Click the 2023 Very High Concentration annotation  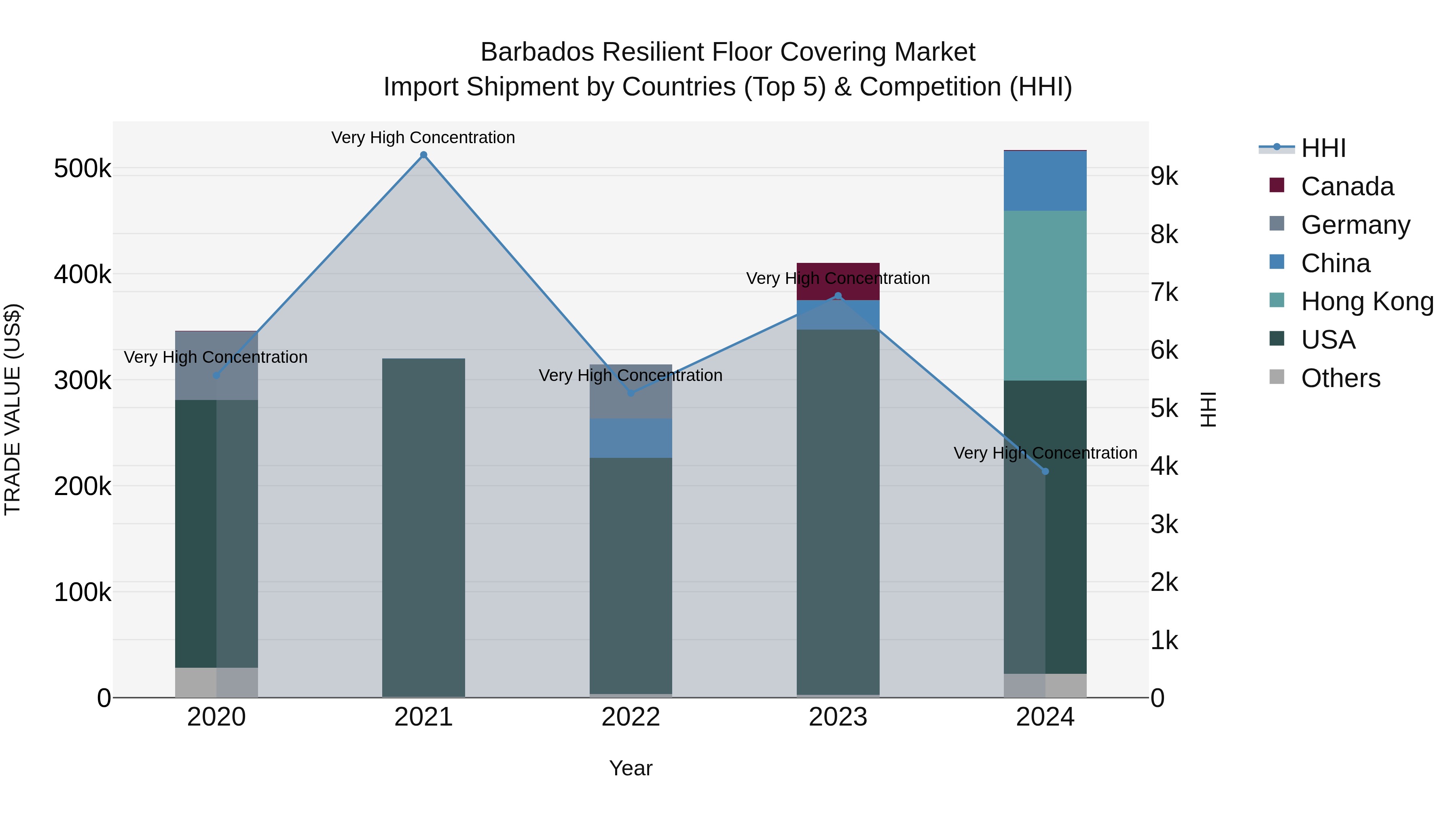pos(838,278)
